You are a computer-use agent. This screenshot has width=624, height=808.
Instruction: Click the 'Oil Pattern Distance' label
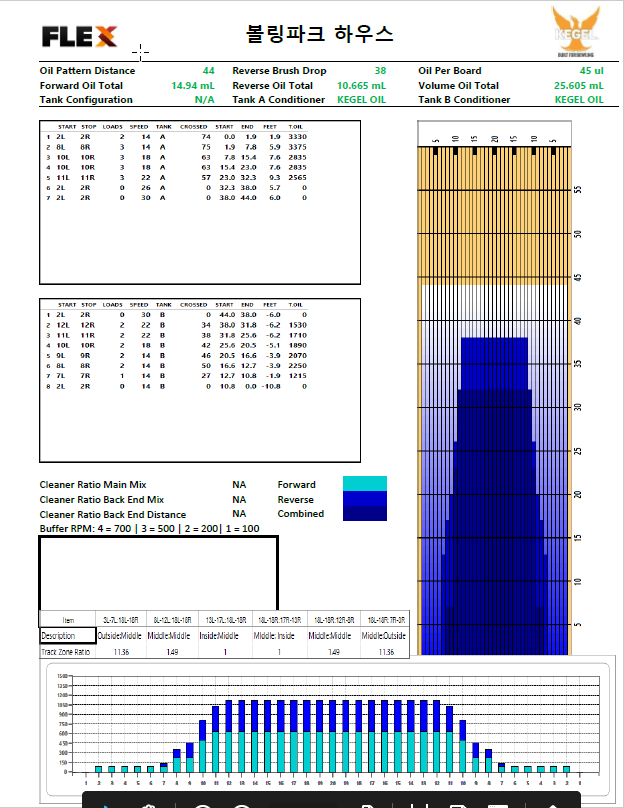coord(88,71)
